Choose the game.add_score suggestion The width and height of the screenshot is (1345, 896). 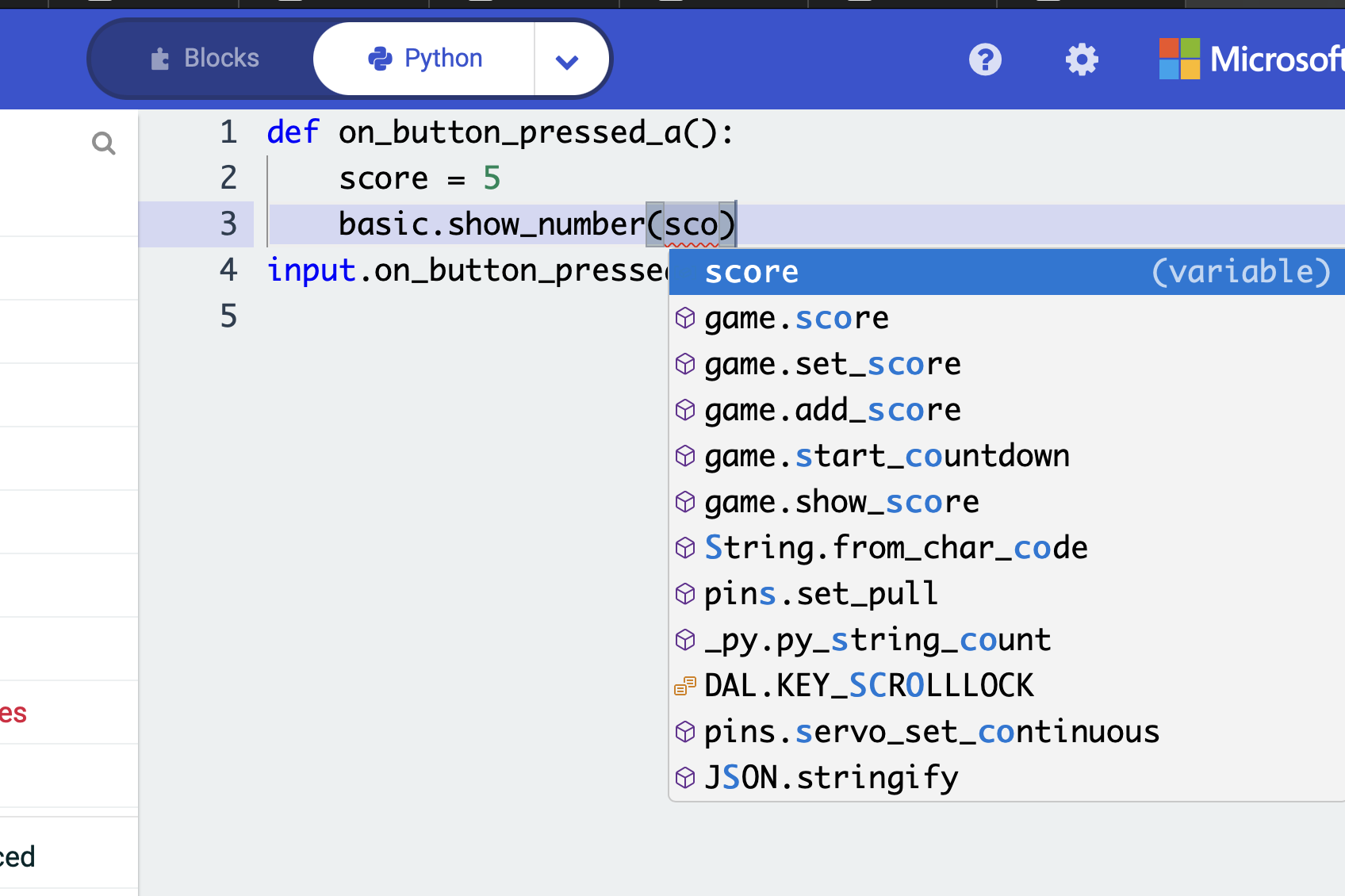[x=831, y=410]
